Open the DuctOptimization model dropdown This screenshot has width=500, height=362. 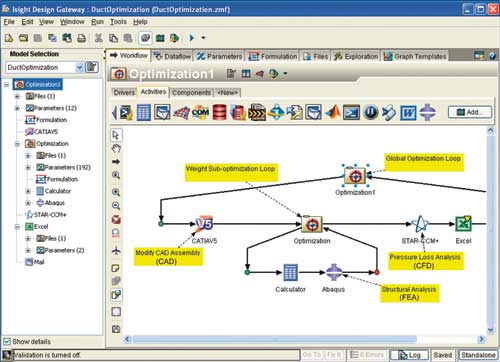click(x=80, y=67)
